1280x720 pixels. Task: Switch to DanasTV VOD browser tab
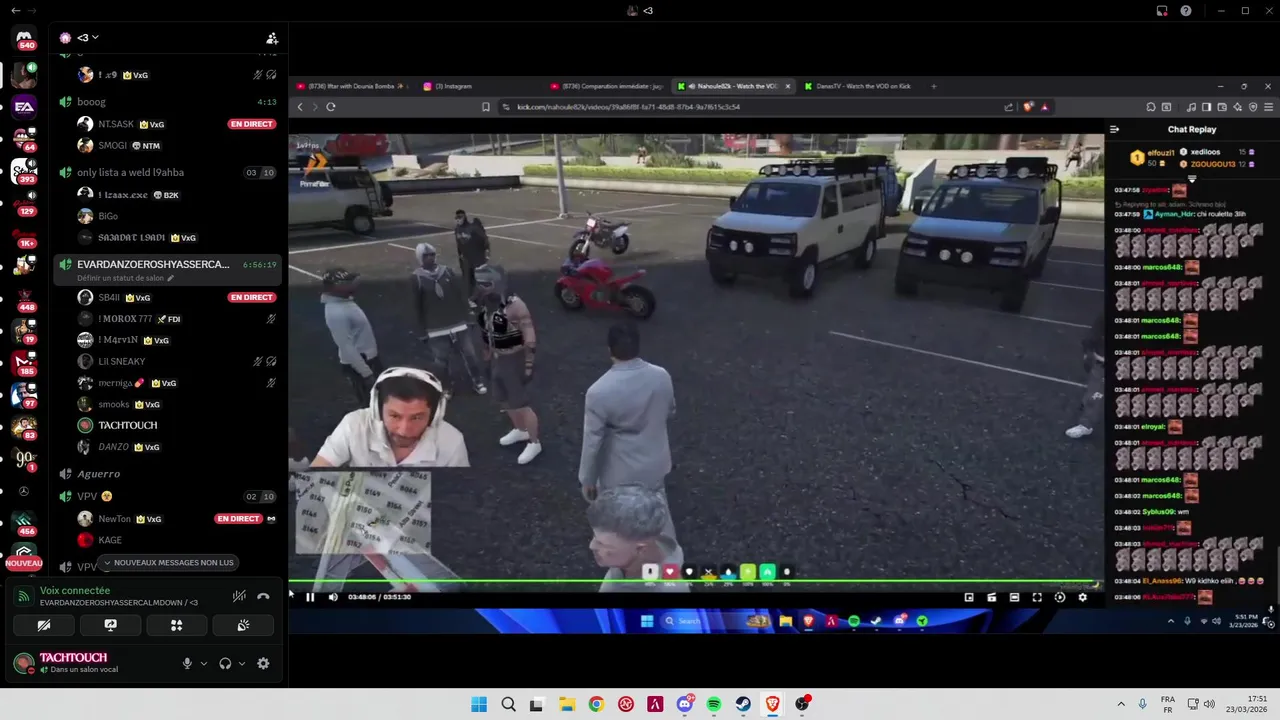pos(862,86)
